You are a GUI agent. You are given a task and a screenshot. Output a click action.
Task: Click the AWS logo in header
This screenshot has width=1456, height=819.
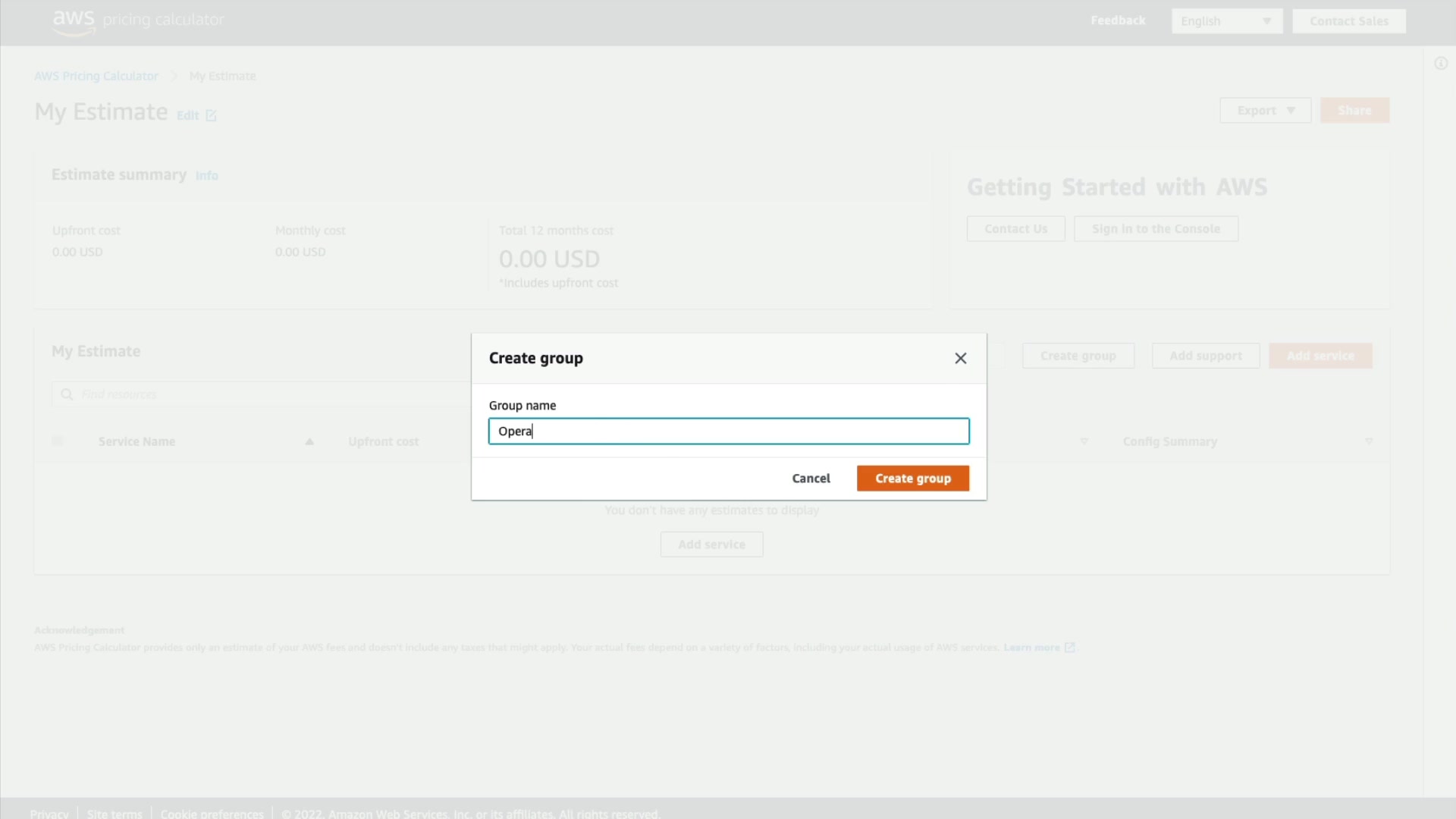[74, 21]
